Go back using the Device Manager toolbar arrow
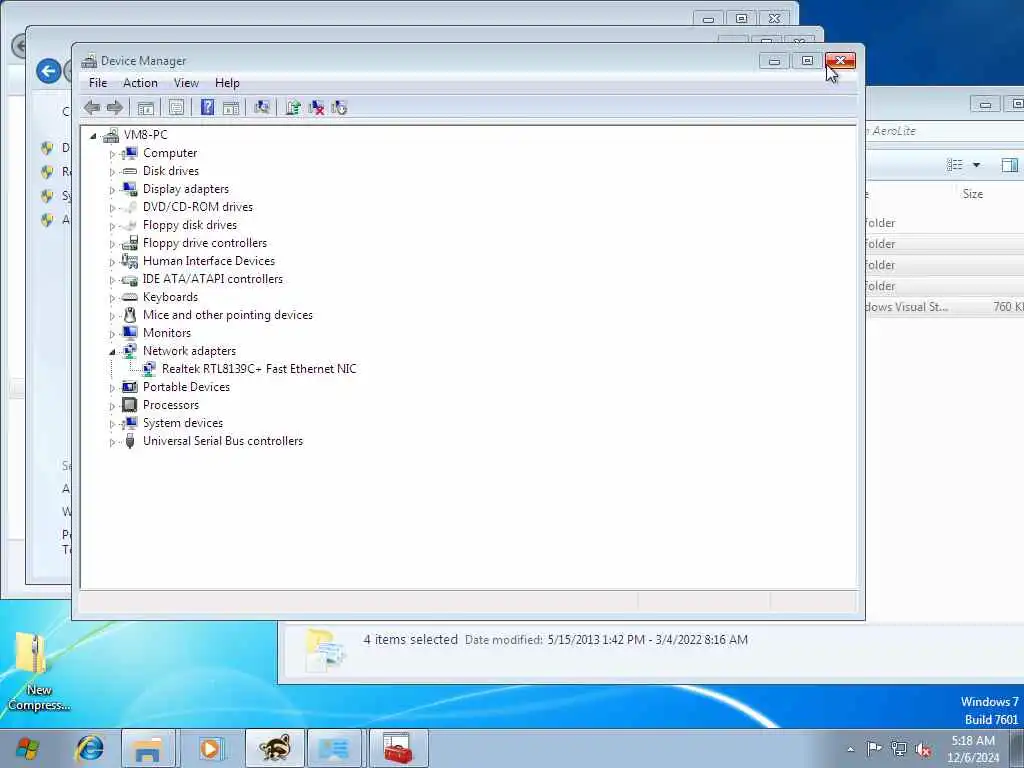 tap(92, 108)
